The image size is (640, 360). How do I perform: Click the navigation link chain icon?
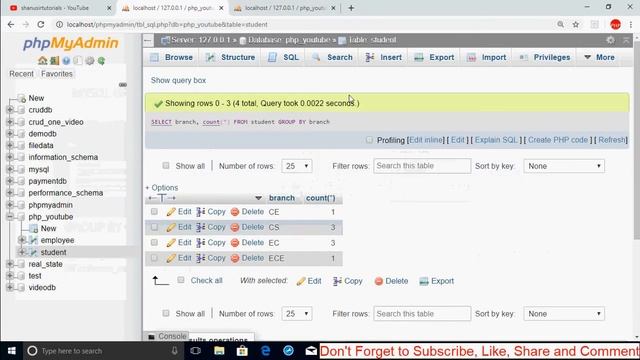click(x=122, y=85)
